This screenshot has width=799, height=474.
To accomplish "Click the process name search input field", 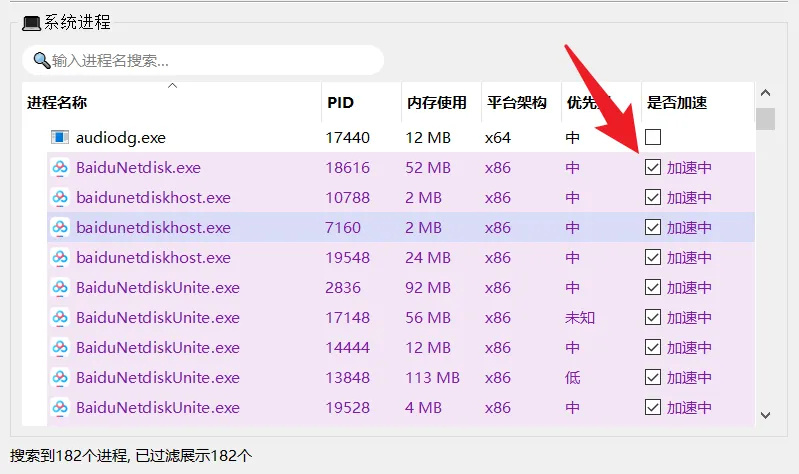I will [203, 60].
